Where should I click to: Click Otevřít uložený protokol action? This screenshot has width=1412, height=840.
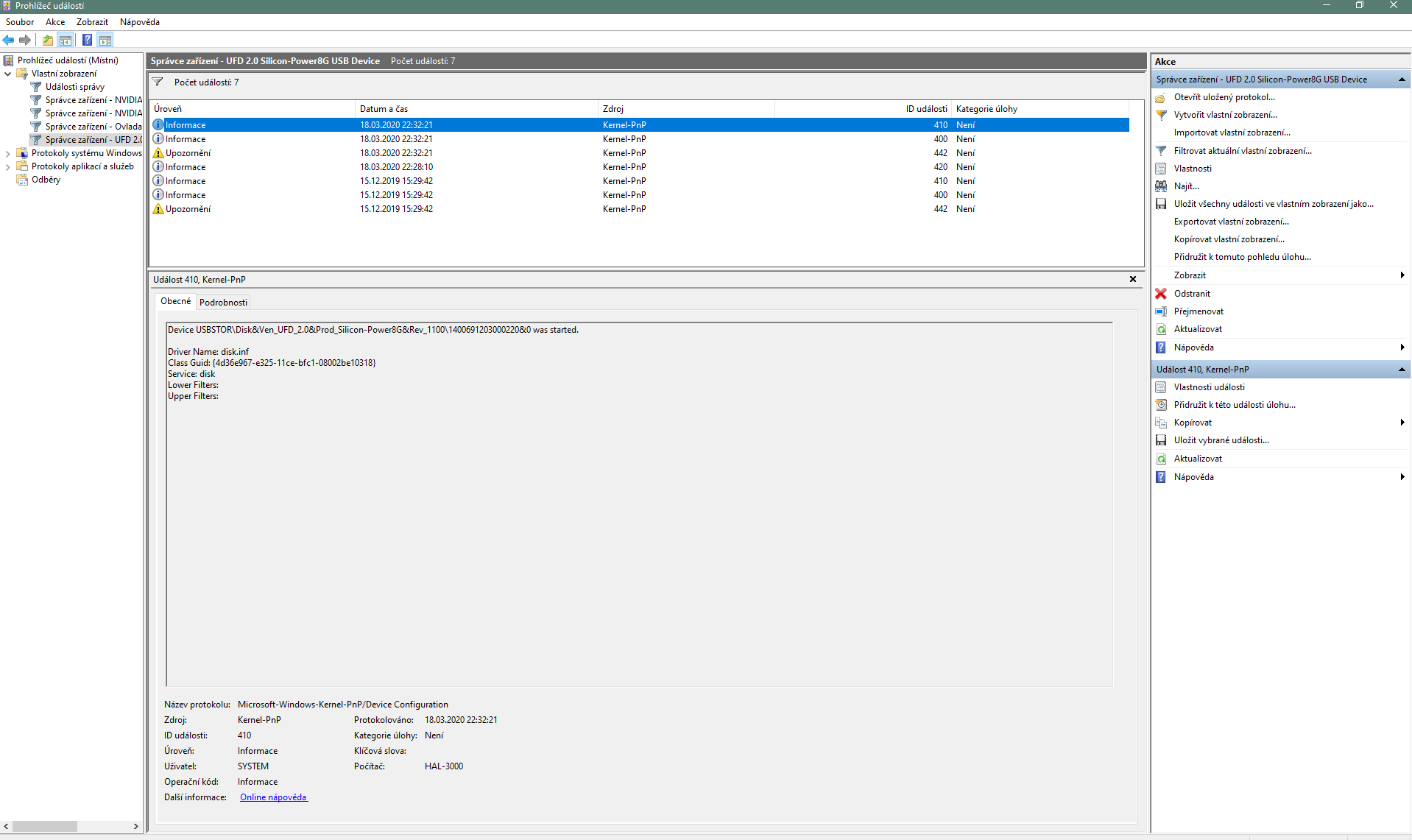[x=1224, y=97]
